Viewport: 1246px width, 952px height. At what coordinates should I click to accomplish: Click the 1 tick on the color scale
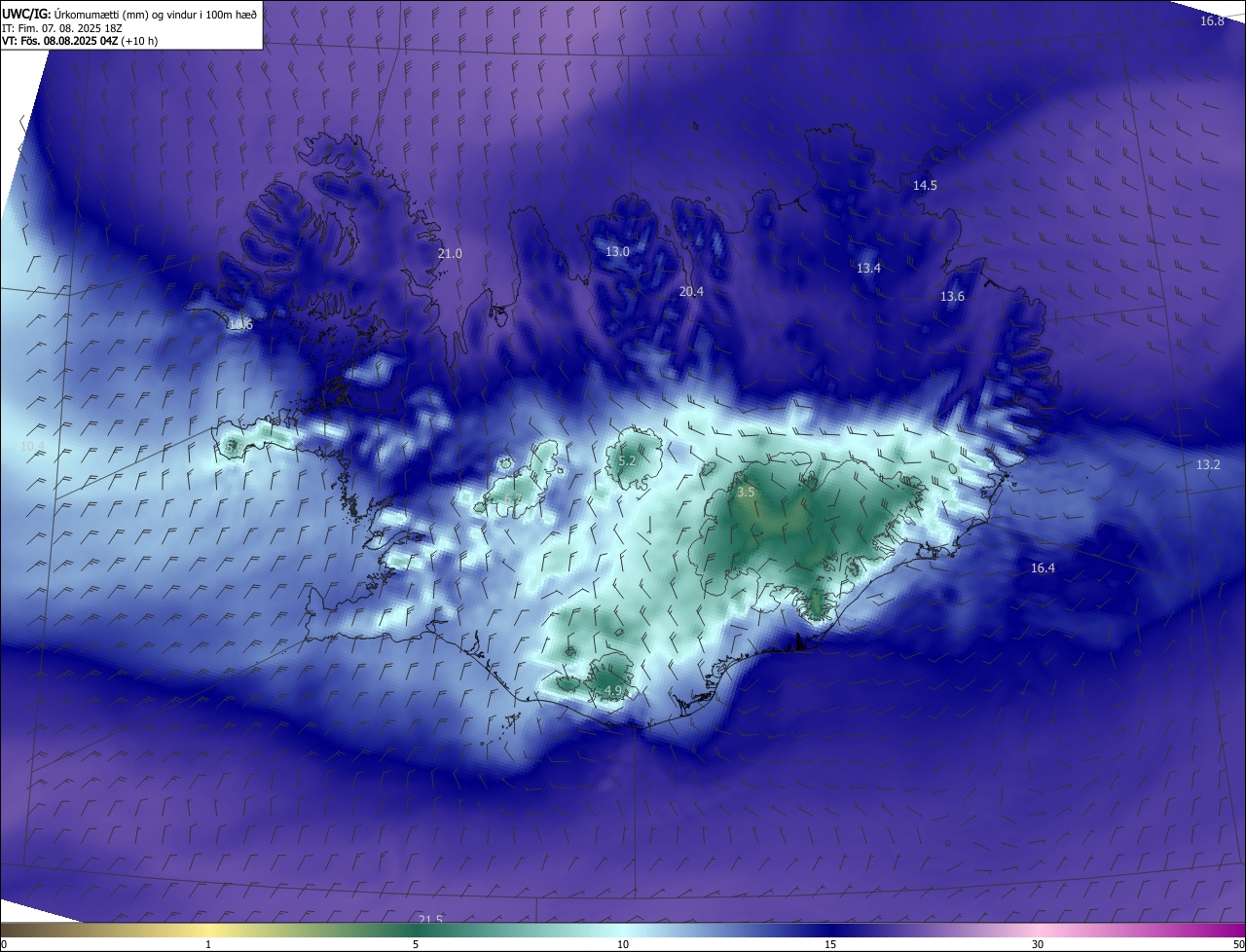208,944
